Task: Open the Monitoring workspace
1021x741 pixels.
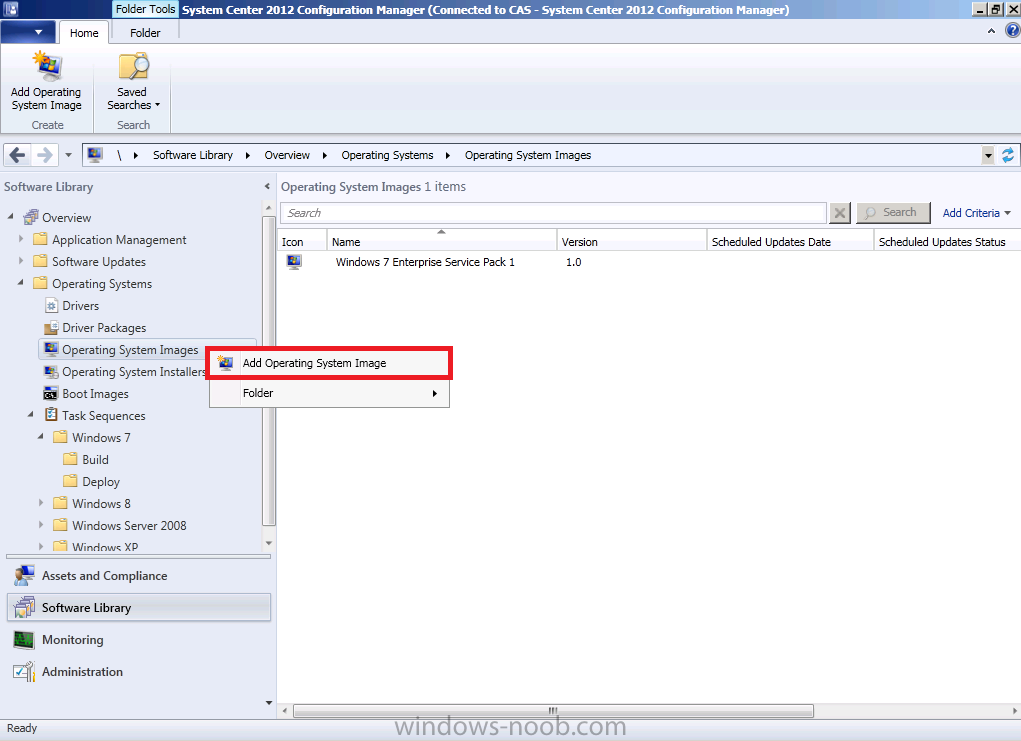Action: (139, 639)
